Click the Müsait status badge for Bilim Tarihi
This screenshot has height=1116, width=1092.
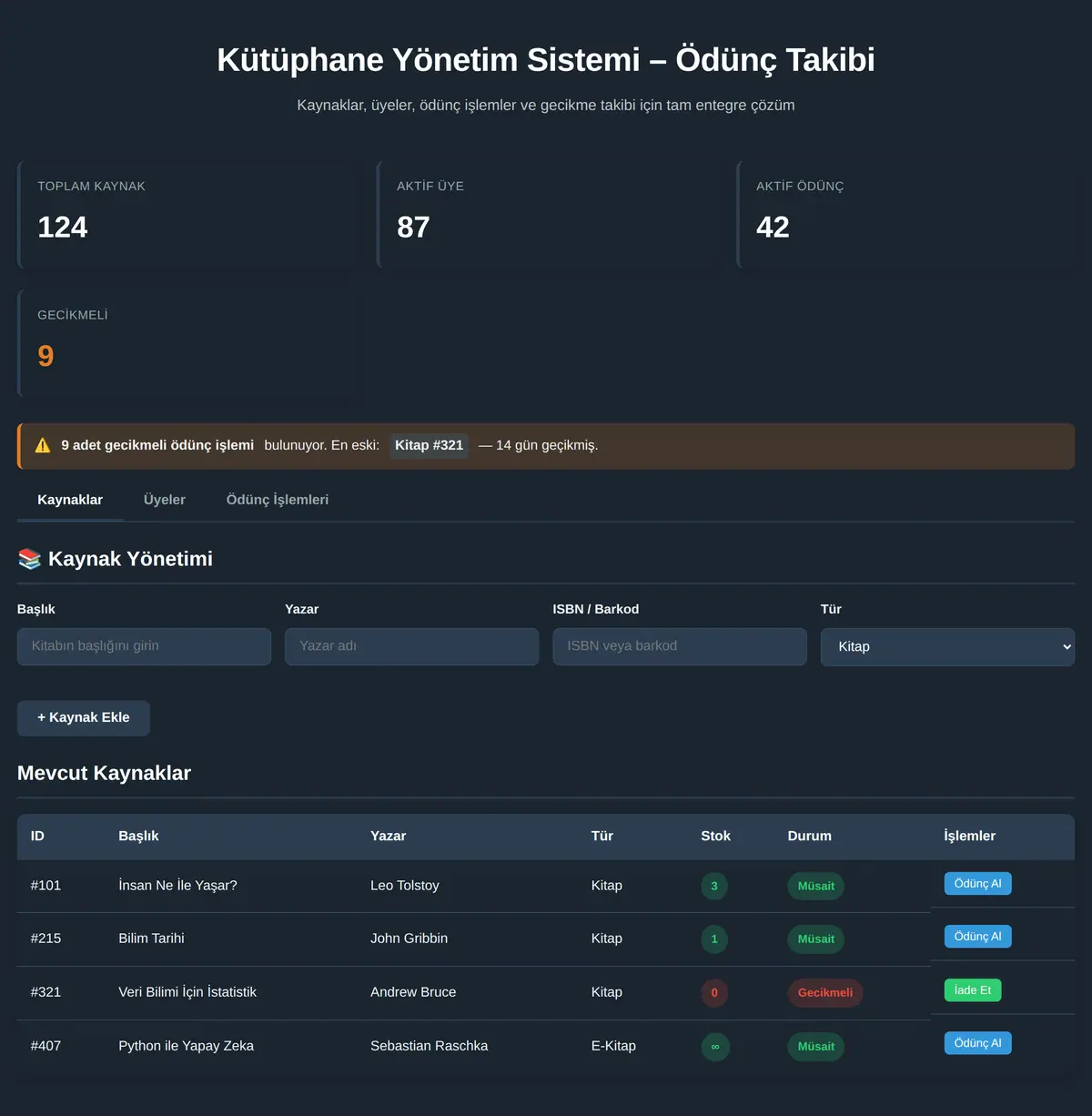(816, 939)
